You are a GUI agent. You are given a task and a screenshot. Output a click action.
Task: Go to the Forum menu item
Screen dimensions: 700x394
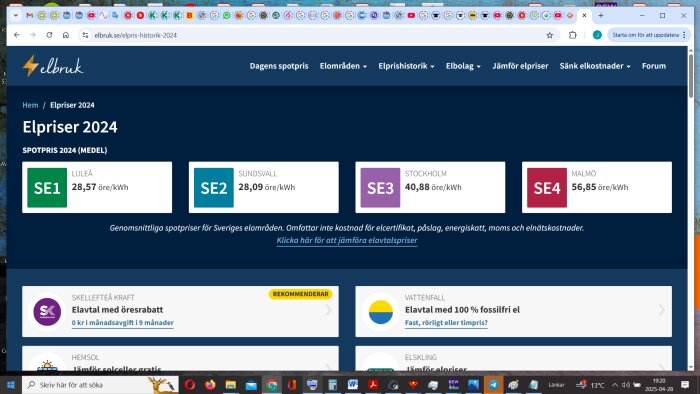(654, 66)
